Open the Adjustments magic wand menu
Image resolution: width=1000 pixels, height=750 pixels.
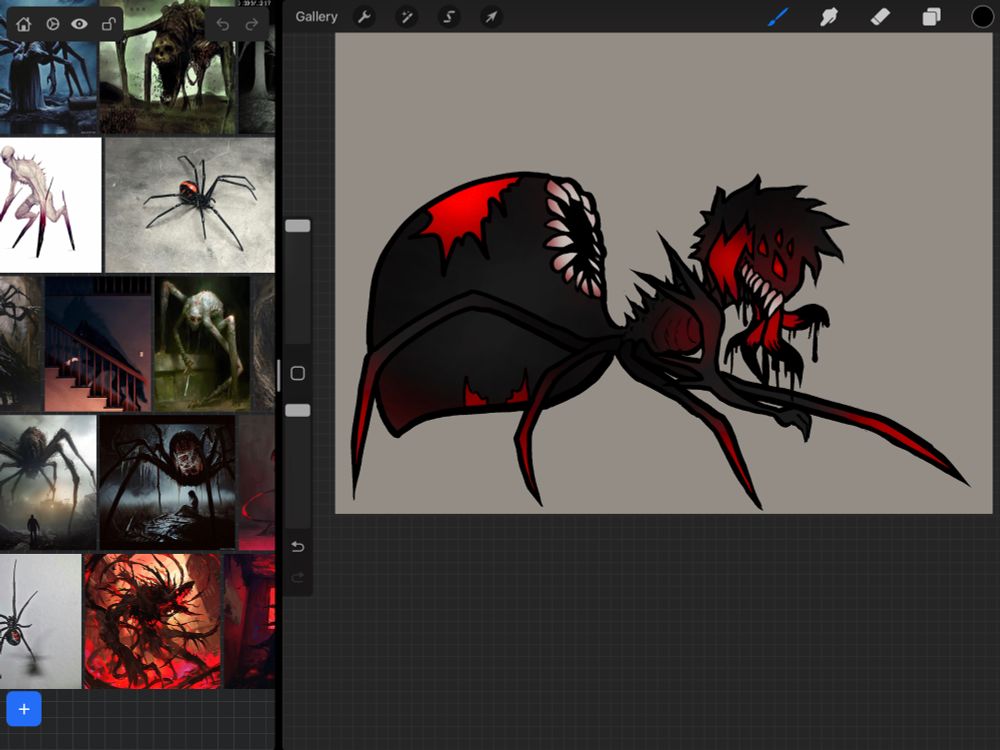tap(407, 17)
